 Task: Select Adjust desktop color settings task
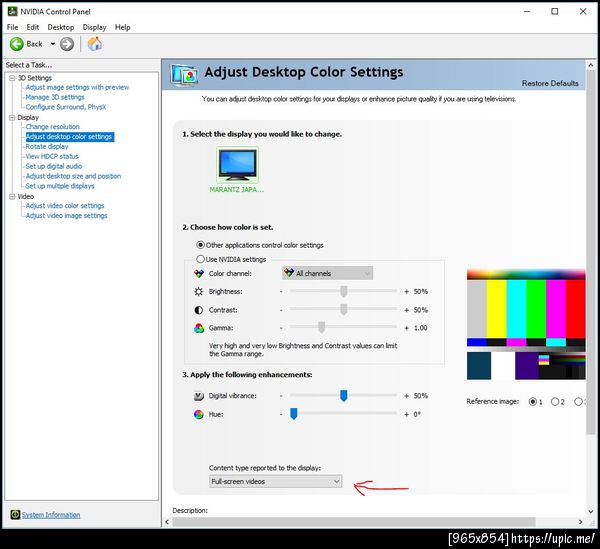(x=69, y=137)
